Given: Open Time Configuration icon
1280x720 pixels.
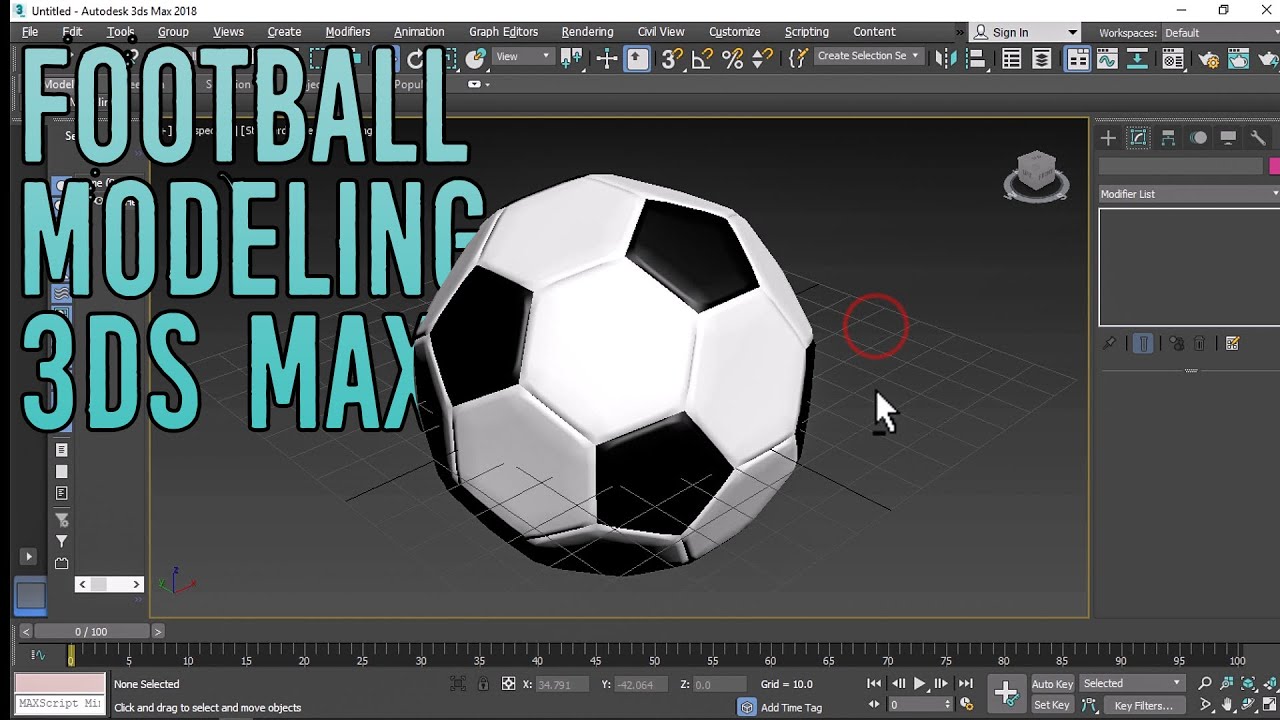Looking at the screenshot, I should point(967,705).
